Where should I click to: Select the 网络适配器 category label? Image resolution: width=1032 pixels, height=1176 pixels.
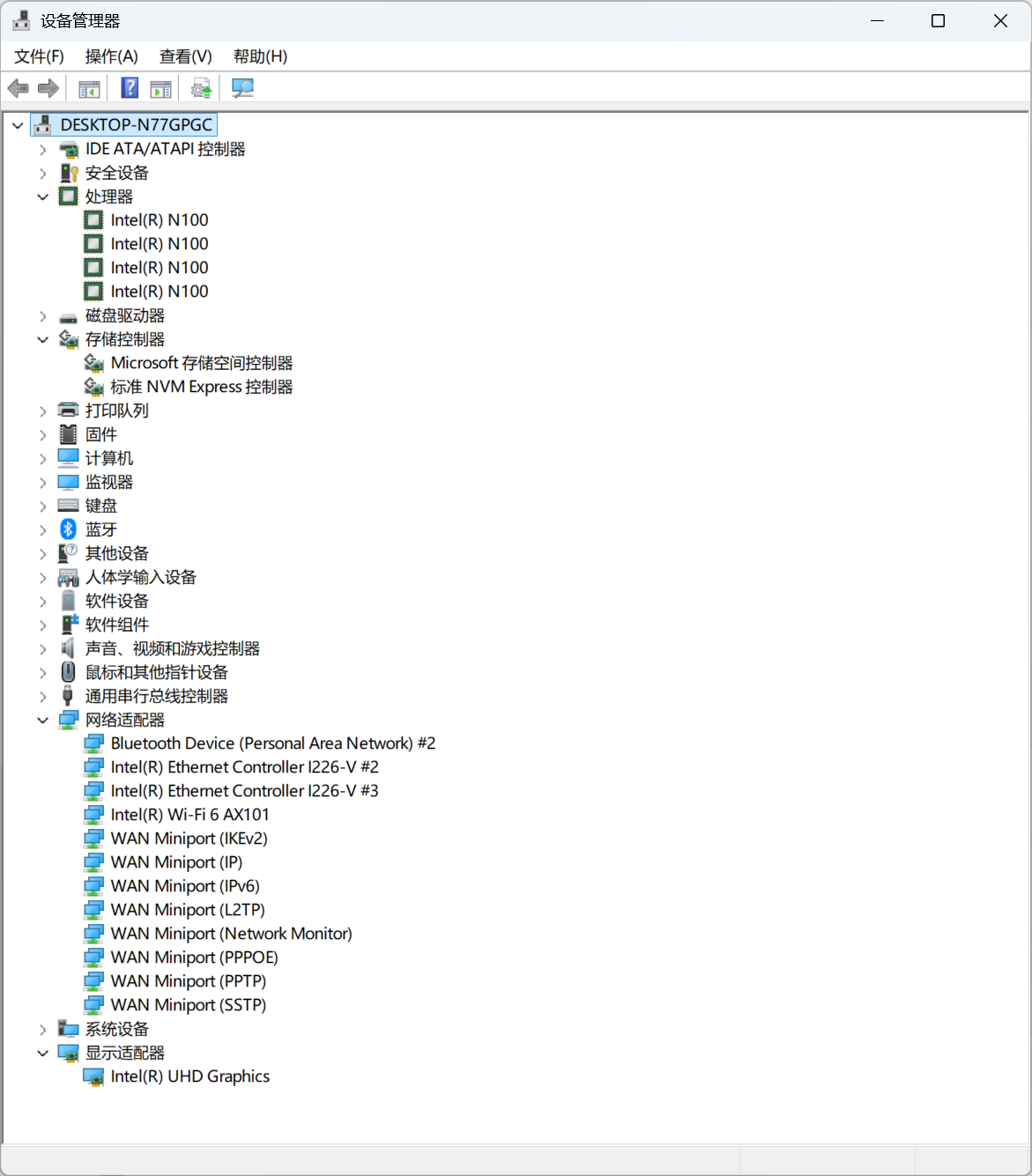click(x=124, y=720)
